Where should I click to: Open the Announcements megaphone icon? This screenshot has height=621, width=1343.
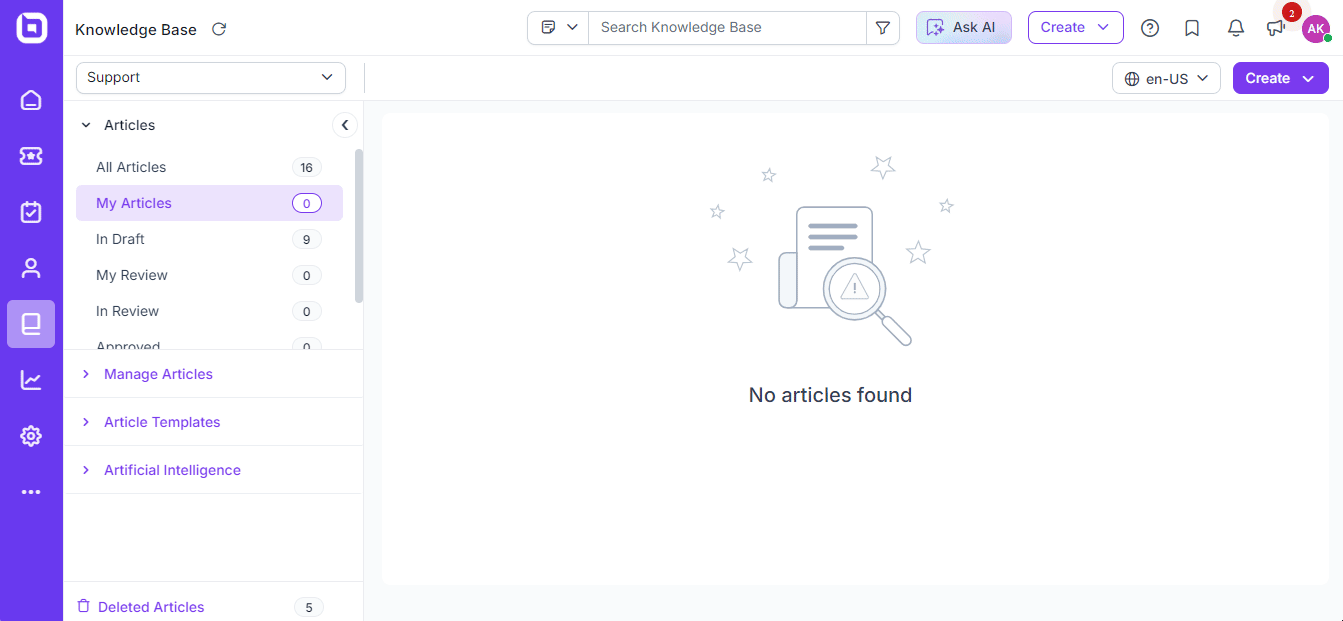coord(1275,29)
